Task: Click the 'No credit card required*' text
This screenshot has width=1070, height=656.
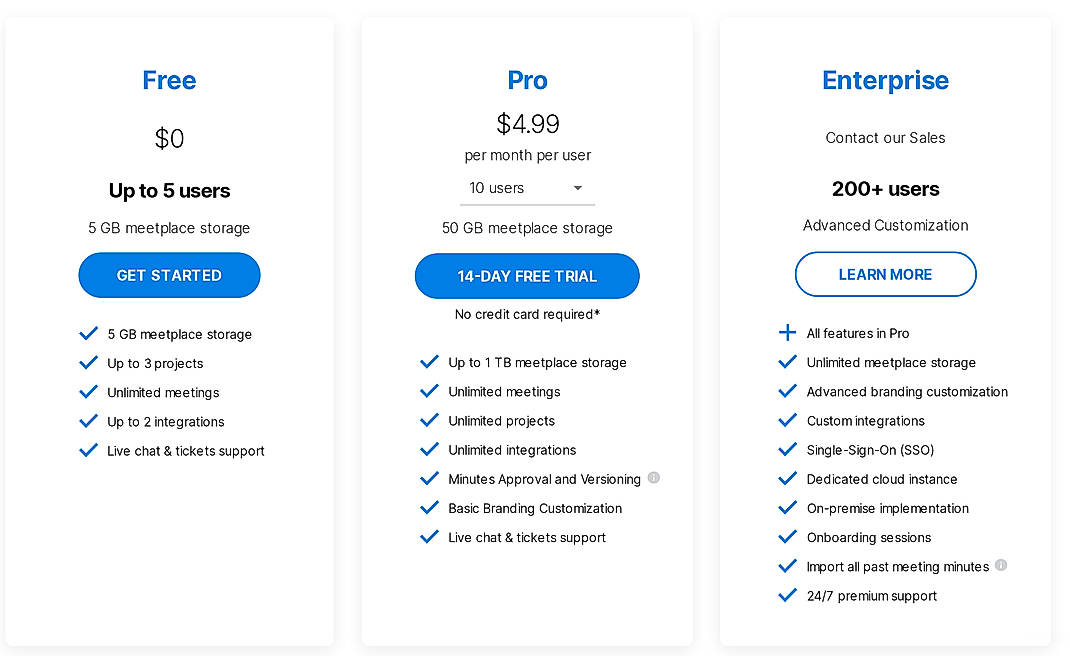Action: click(x=527, y=314)
